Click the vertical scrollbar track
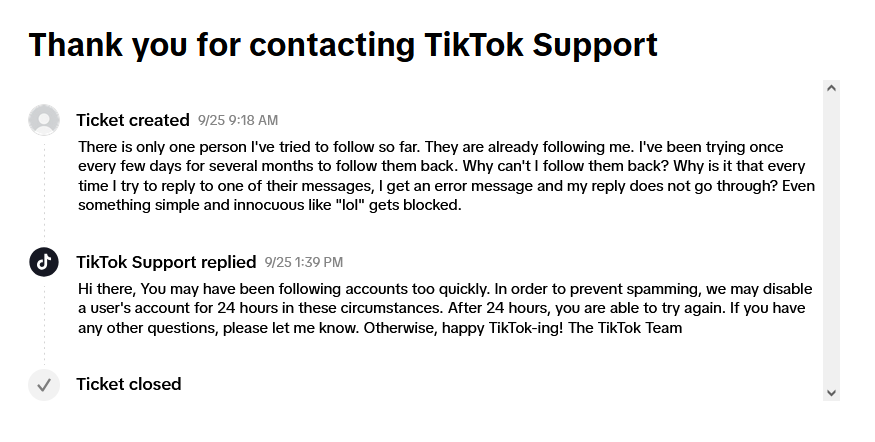875x442 pixels. click(x=831, y=240)
